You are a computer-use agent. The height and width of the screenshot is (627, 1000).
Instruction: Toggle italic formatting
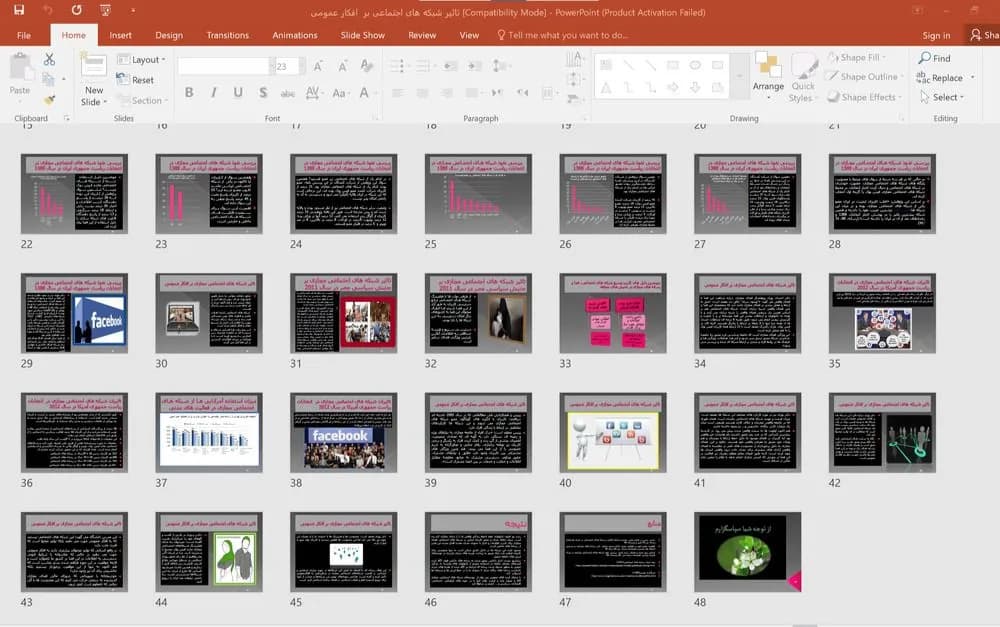[214, 92]
